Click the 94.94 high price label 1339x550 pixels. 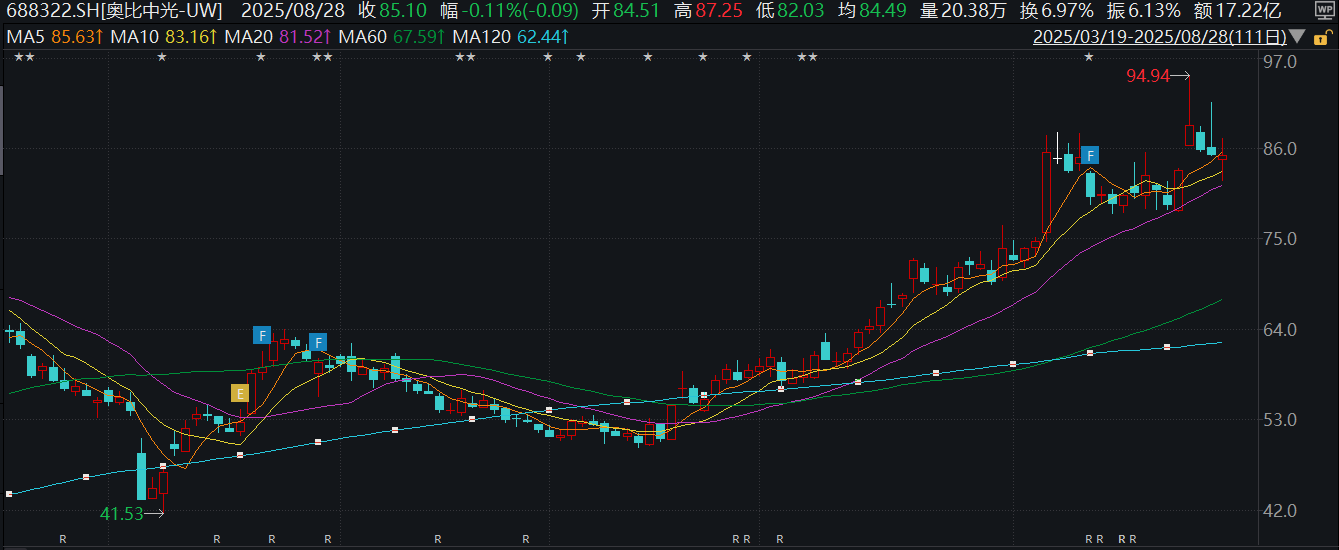[1147, 76]
